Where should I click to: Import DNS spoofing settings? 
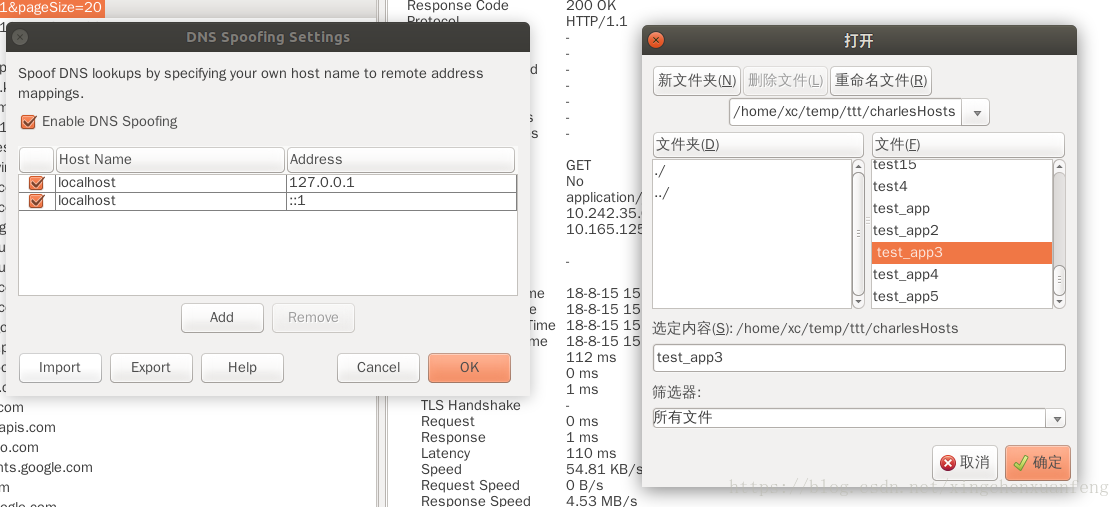pos(60,368)
